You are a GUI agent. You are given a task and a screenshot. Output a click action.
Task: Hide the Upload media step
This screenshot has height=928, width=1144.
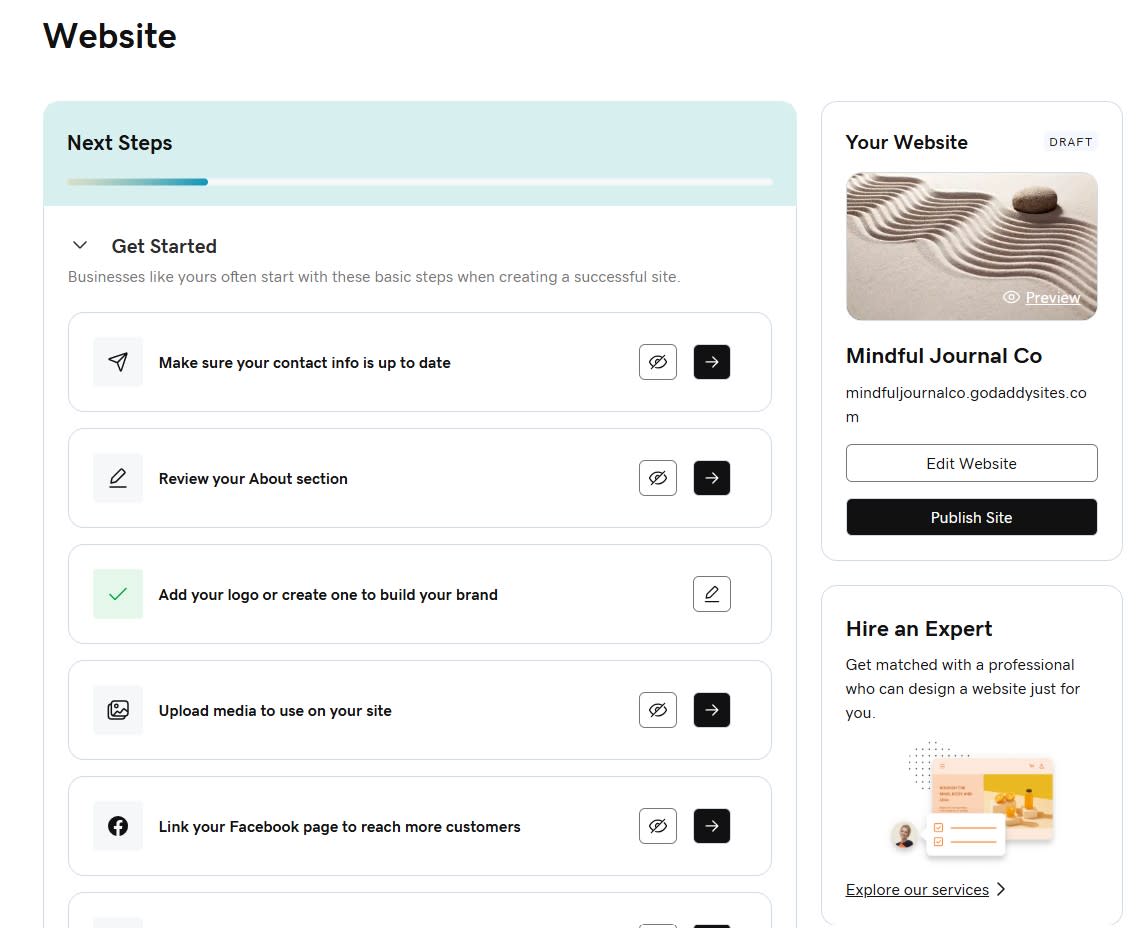click(658, 710)
